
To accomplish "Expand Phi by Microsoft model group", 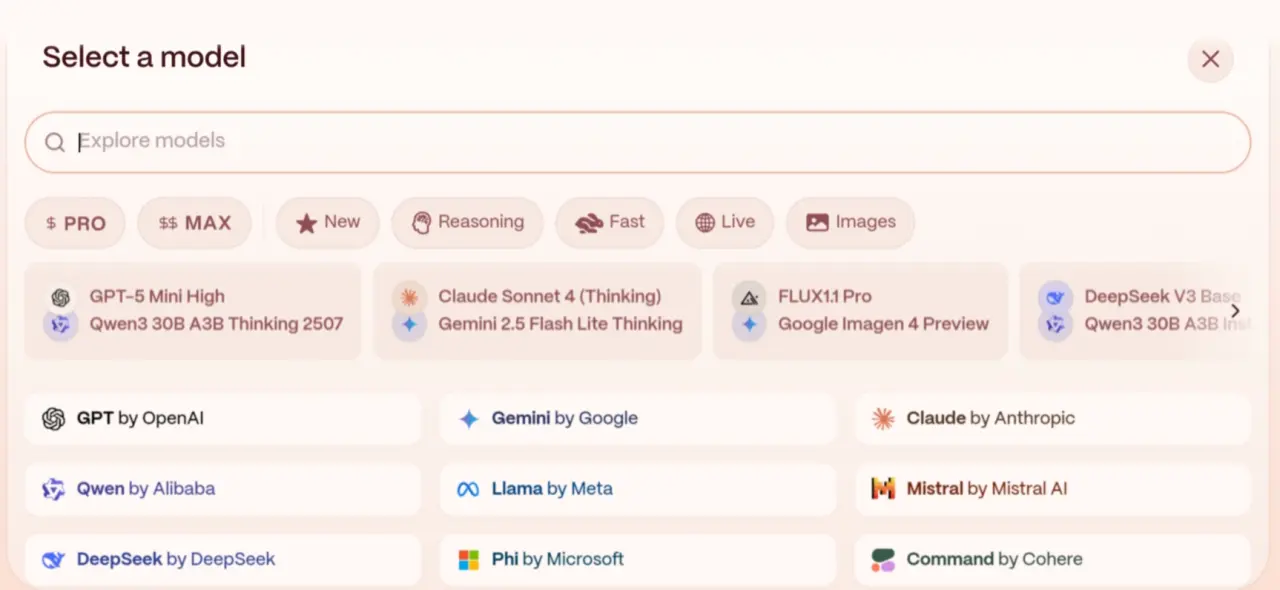I will pyautogui.click(x=638, y=559).
